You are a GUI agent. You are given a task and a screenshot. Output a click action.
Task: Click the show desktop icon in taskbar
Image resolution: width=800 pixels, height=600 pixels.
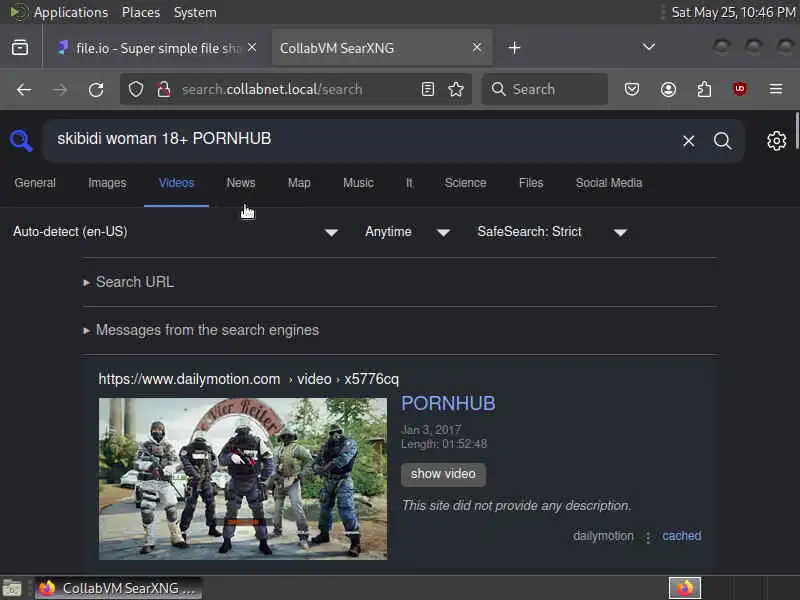(12, 588)
